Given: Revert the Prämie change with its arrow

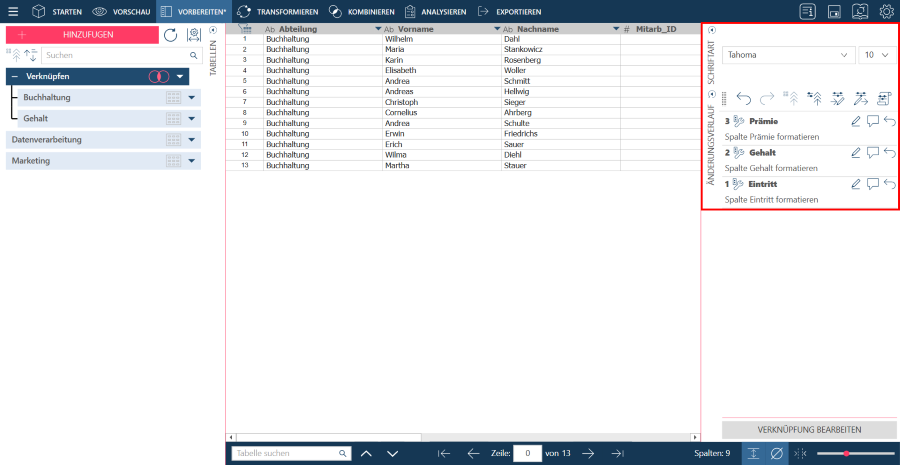Looking at the screenshot, I should (890, 121).
